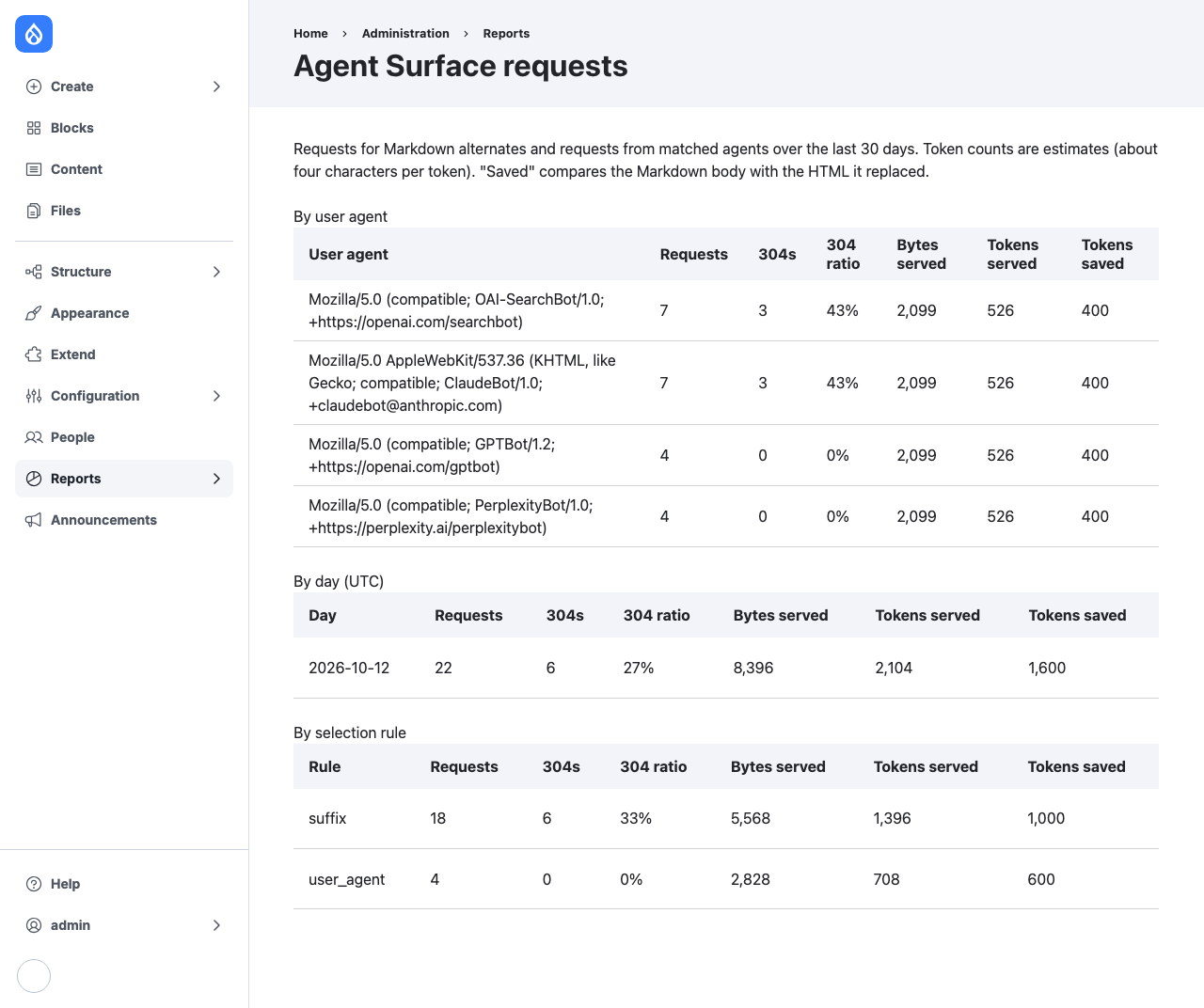Follow the Administration breadcrumb link
Screen dimensions: 1204x1008
click(405, 33)
